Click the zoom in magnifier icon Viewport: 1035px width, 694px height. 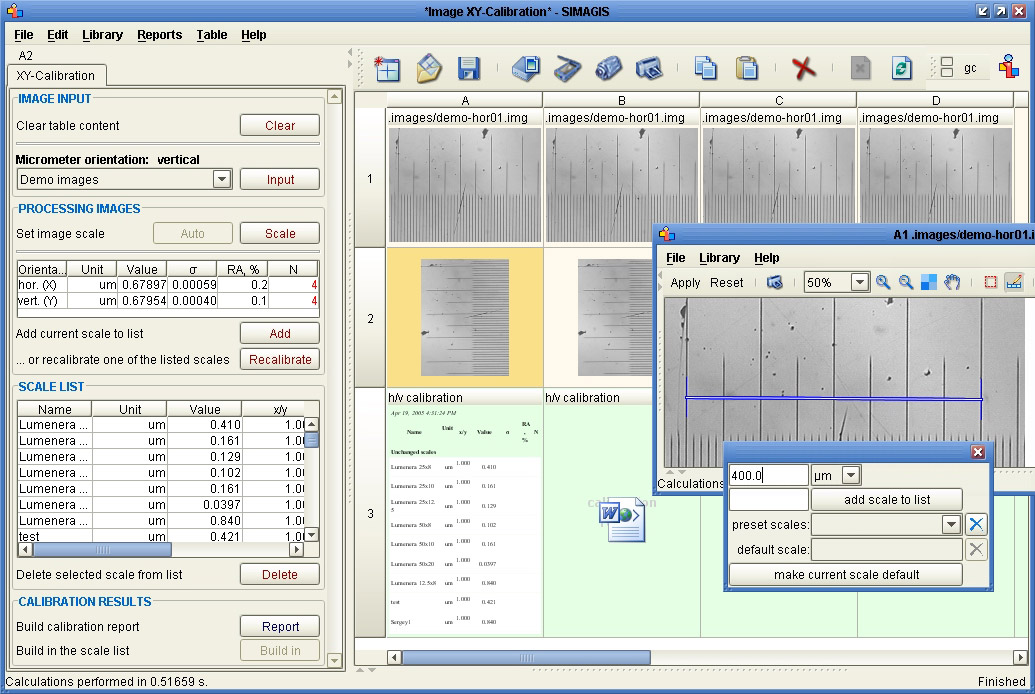[x=883, y=282]
